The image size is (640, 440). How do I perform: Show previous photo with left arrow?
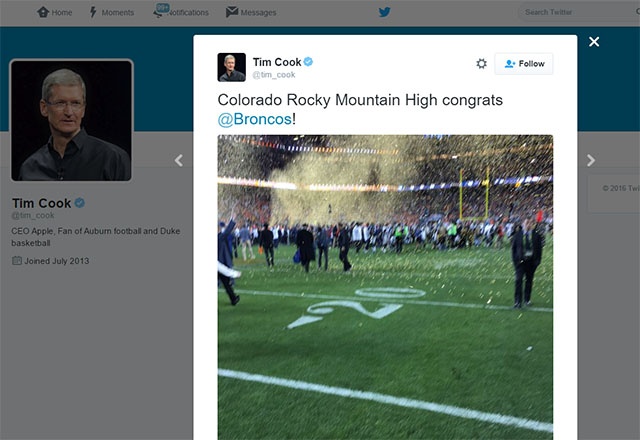tap(179, 160)
